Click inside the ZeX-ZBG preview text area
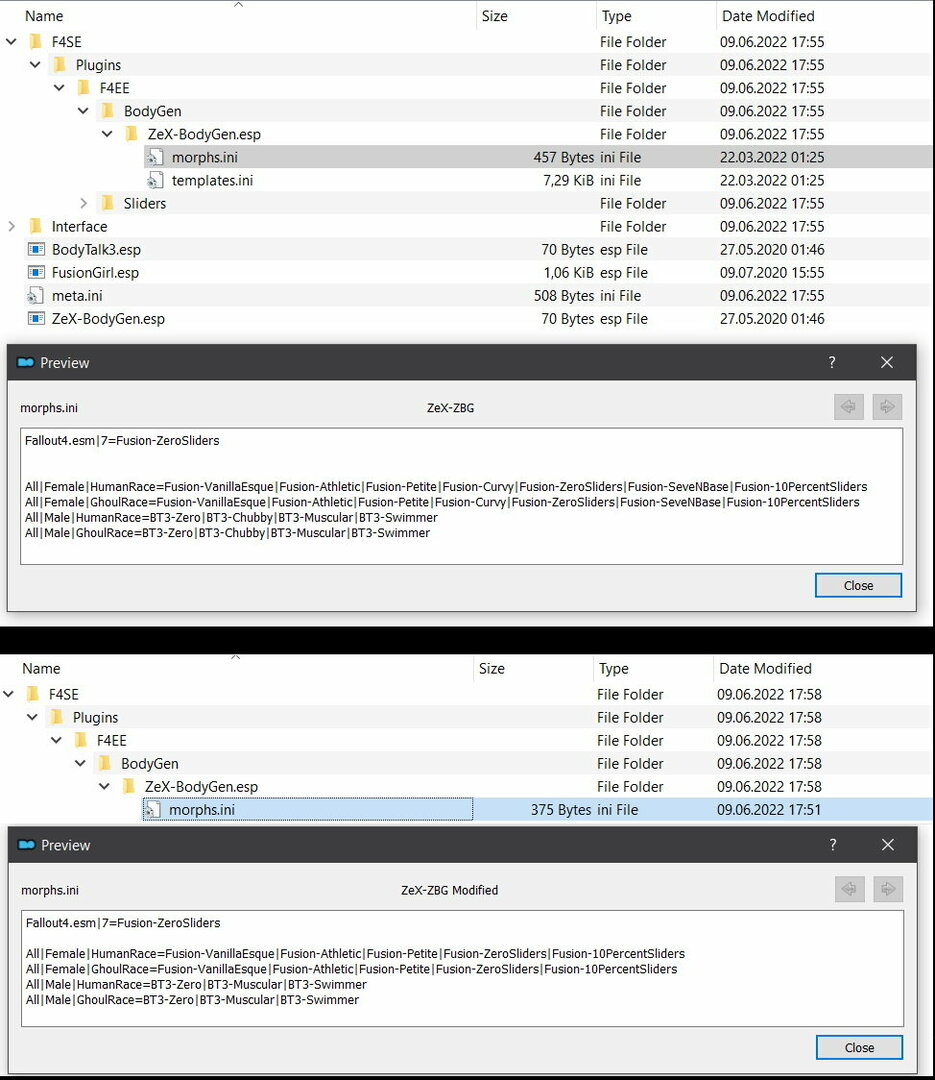This screenshot has width=935, height=1080. tap(462, 496)
